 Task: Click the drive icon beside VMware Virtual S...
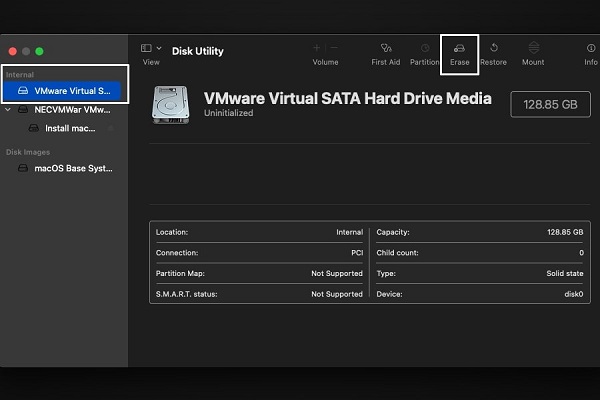[x=23, y=91]
